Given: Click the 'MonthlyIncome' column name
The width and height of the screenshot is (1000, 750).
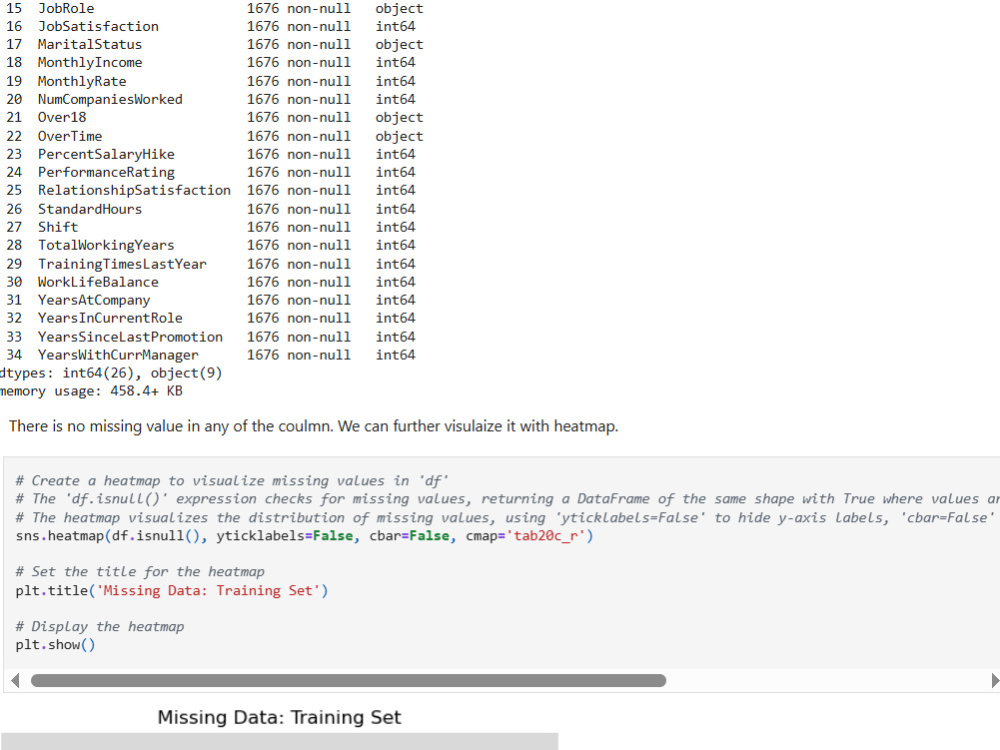Looking at the screenshot, I should pyautogui.click(x=90, y=62).
